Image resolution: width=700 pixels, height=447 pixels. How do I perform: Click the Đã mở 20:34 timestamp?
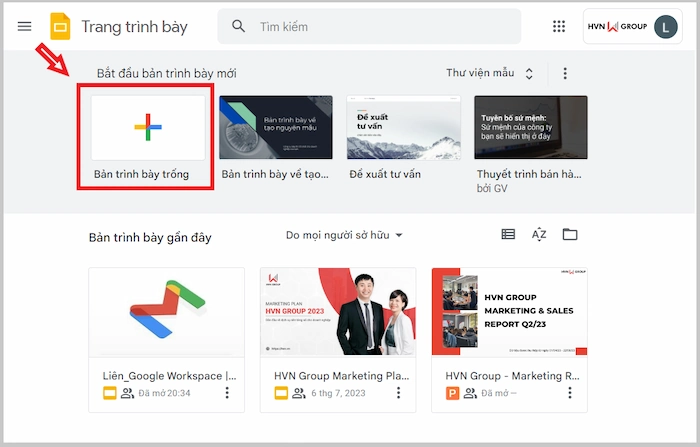click(164, 393)
